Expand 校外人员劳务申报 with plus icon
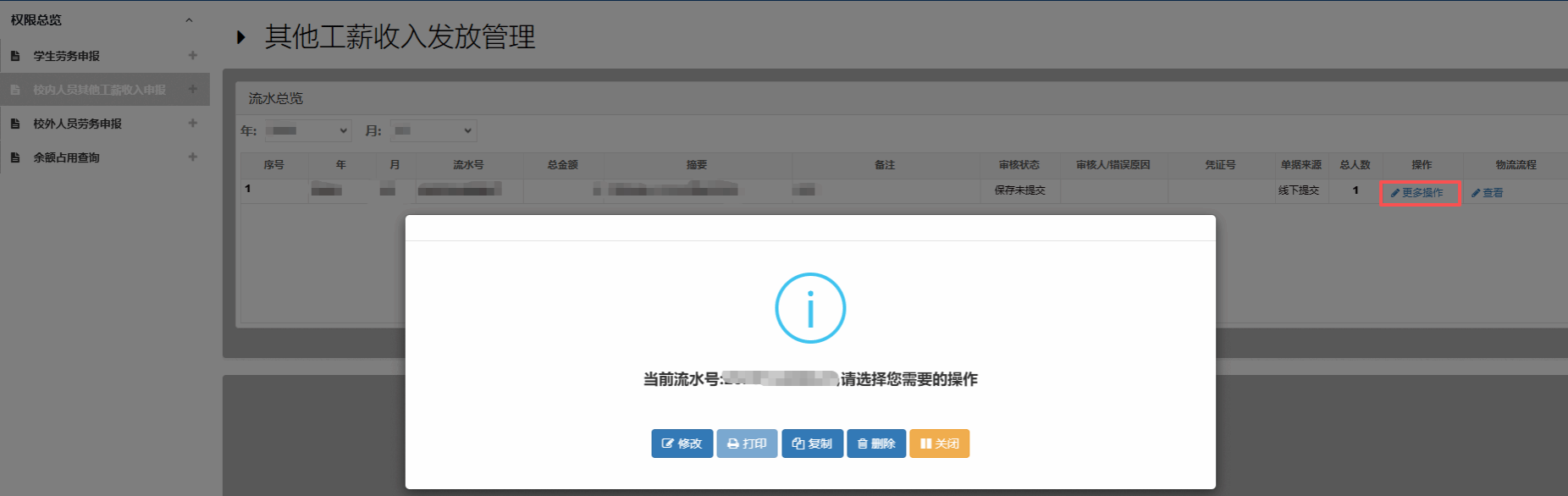The width and height of the screenshot is (1568, 496). pos(192,124)
